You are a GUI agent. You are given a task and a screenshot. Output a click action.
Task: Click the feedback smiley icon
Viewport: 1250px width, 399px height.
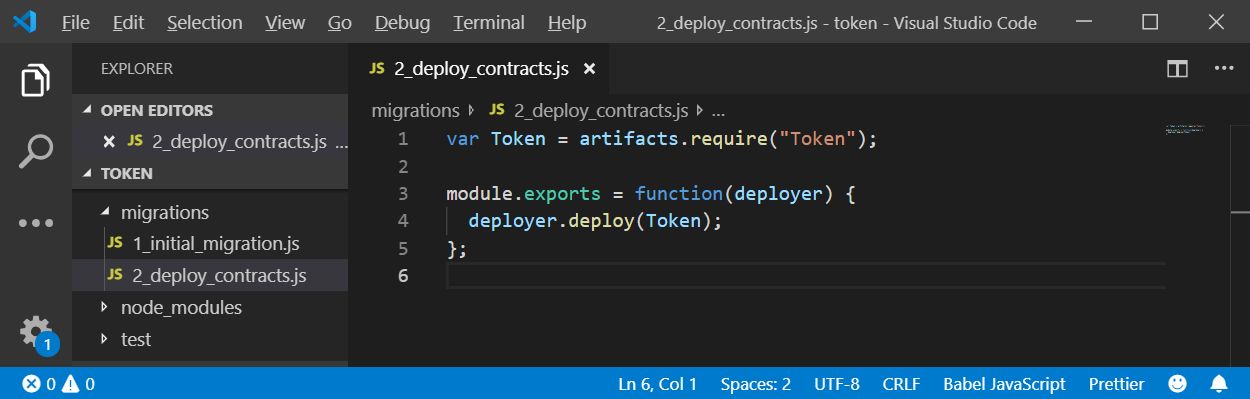pyautogui.click(x=1178, y=384)
